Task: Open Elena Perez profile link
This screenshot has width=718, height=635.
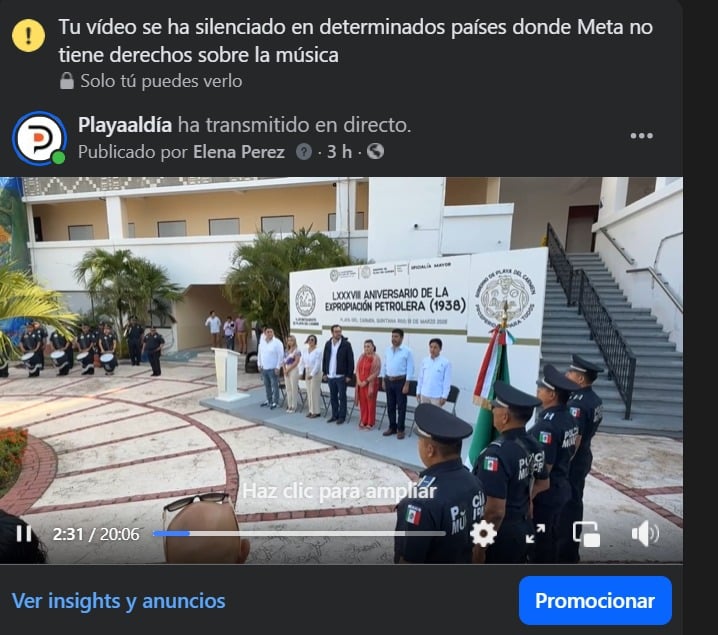Action: pyautogui.click(x=239, y=152)
